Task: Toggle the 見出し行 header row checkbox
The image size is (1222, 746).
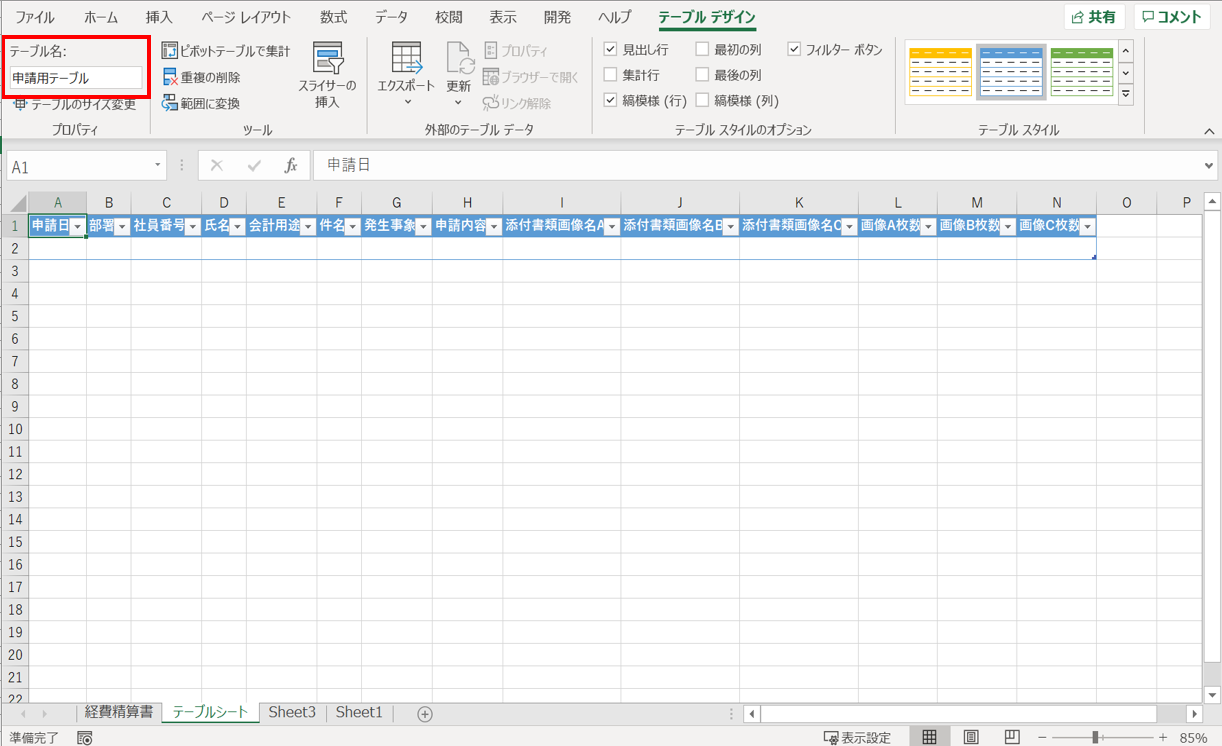Action: pyautogui.click(x=611, y=48)
